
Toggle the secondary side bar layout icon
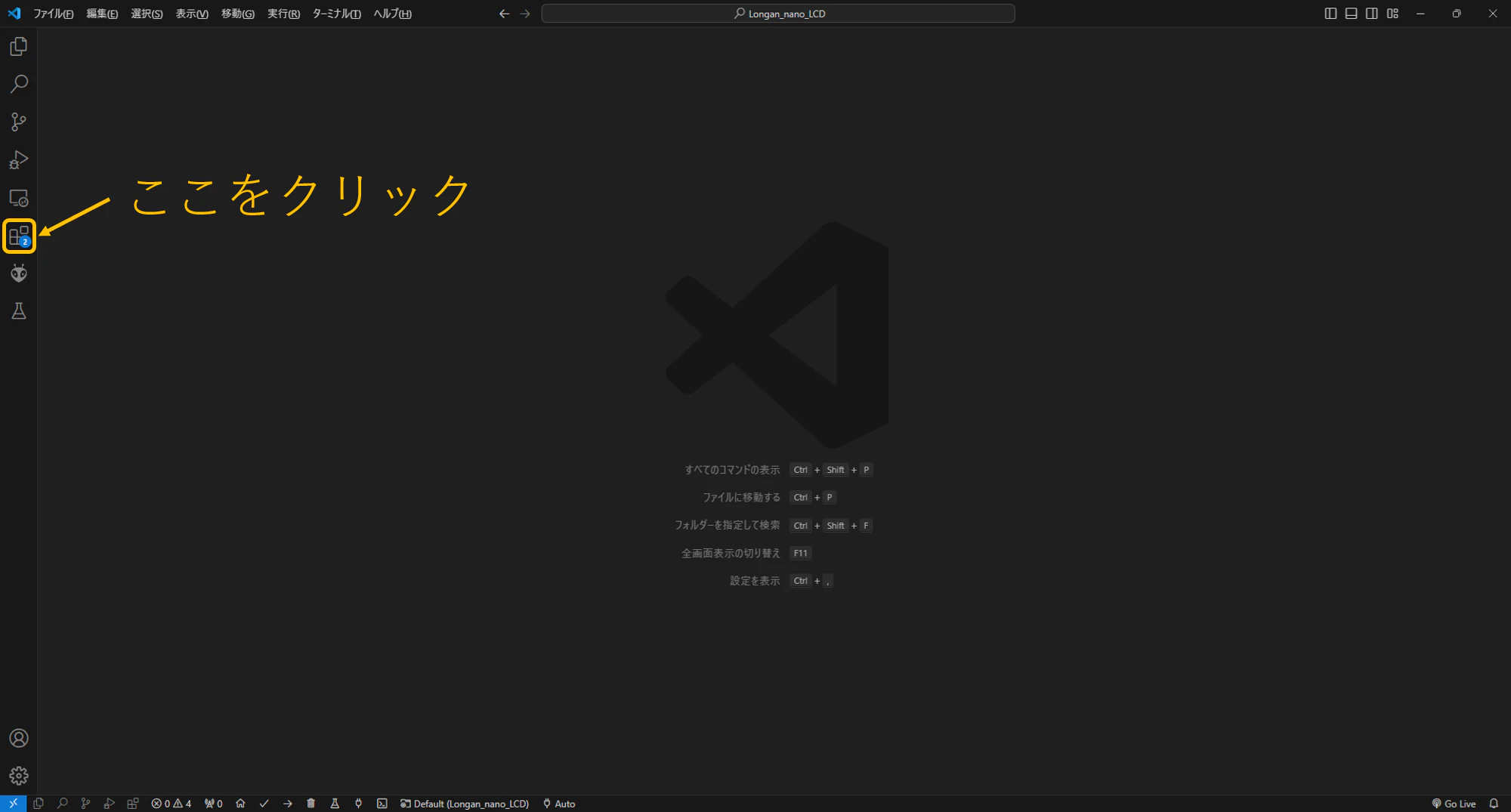click(1371, 14)
